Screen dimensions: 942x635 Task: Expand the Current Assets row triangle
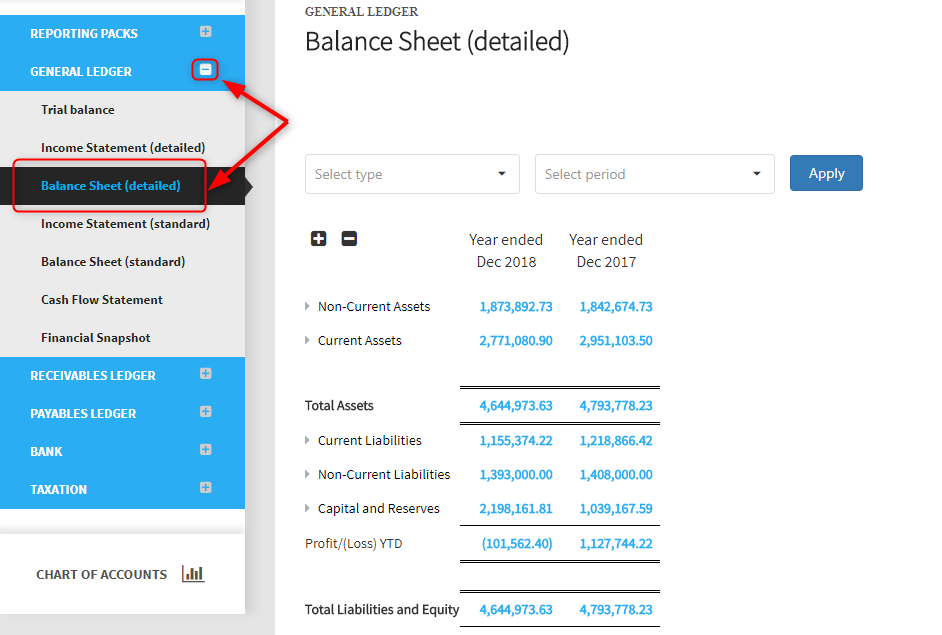[307, 341]
